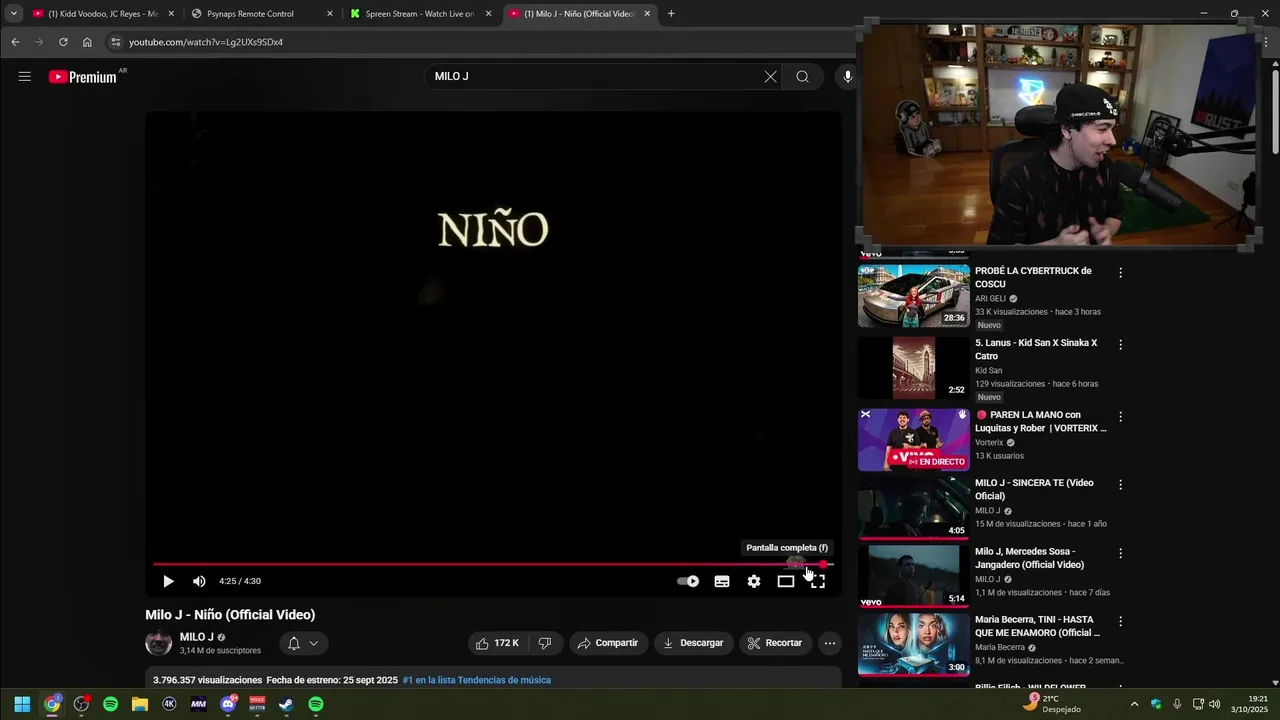Open options for the Jangadero video
The height and width of the screenshot is (720, 1280).
pos(1120,553)
